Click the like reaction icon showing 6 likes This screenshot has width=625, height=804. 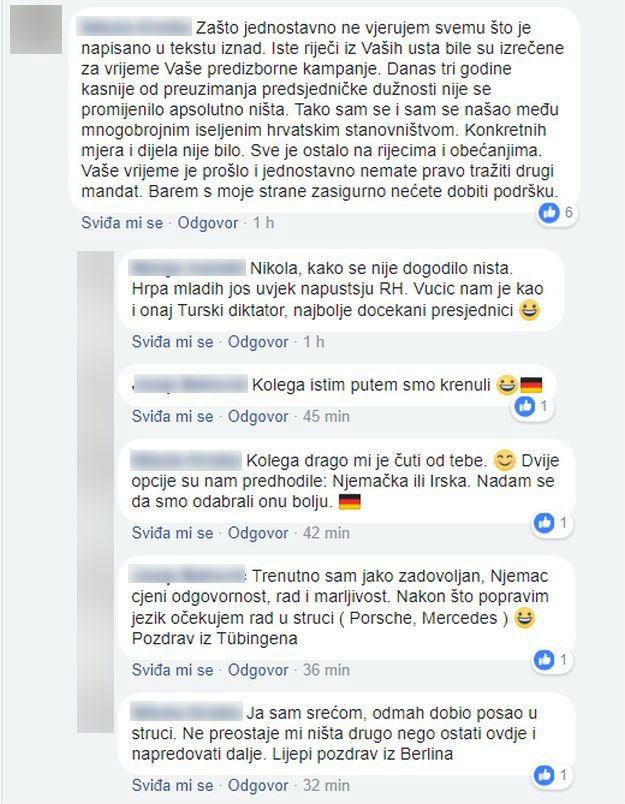549,212
